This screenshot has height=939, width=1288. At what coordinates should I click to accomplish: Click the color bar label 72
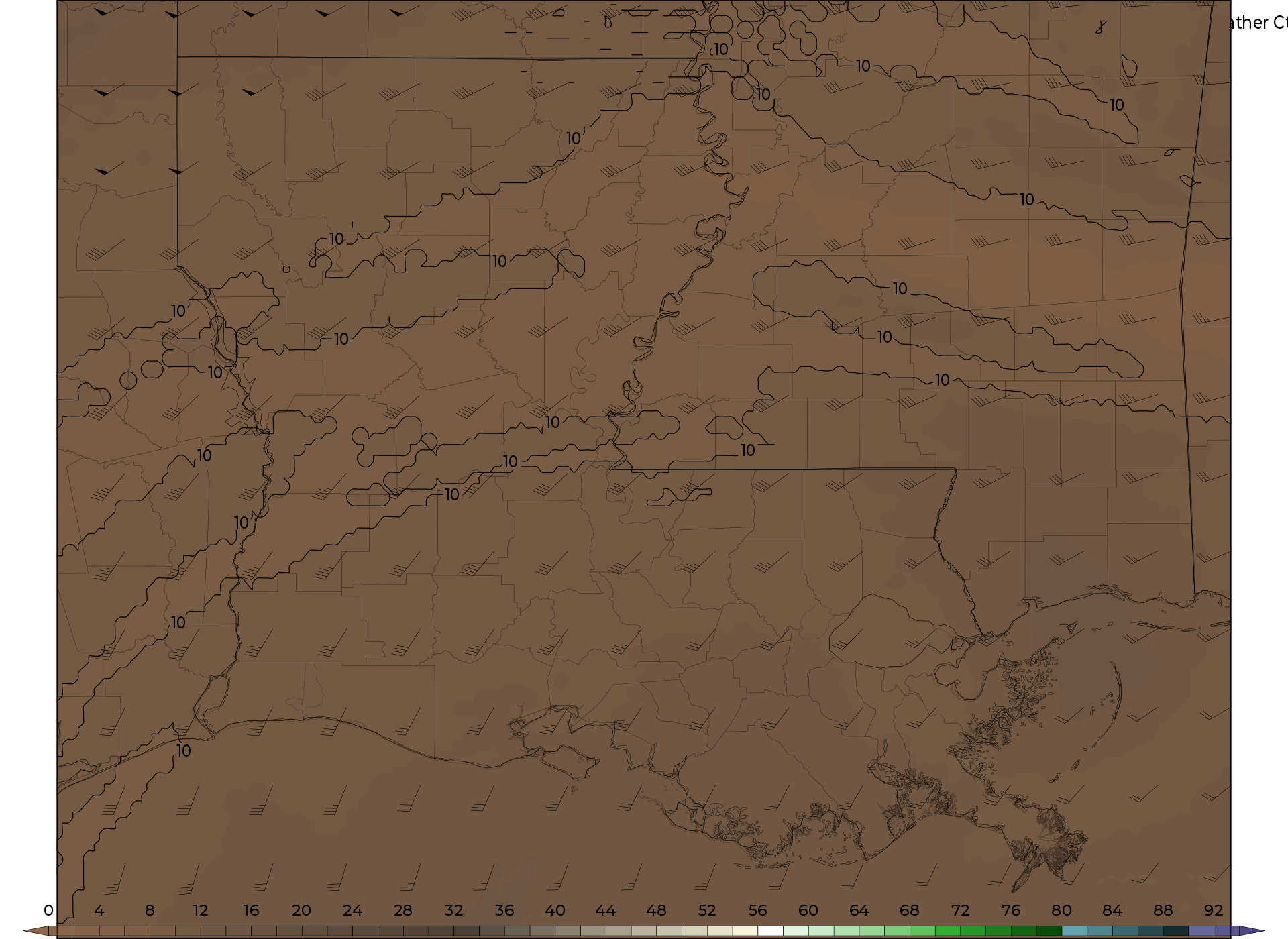click(960, 910)
